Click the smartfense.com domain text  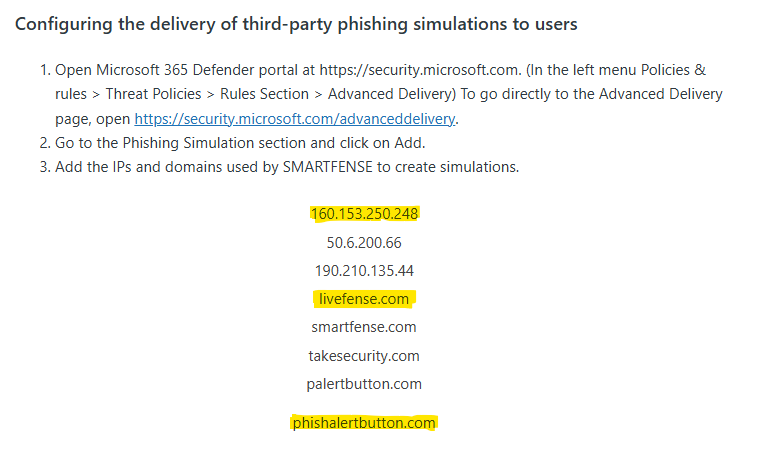pyautogui.click(x=364, y=327)
